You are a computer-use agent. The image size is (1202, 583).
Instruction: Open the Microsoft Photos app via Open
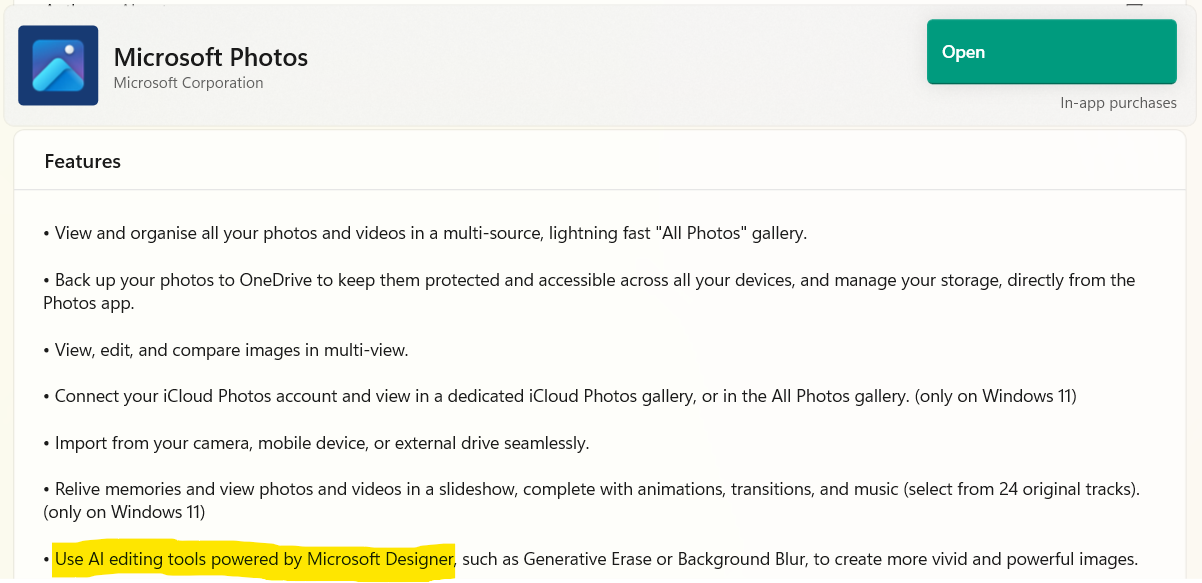tap(1051, 52)
